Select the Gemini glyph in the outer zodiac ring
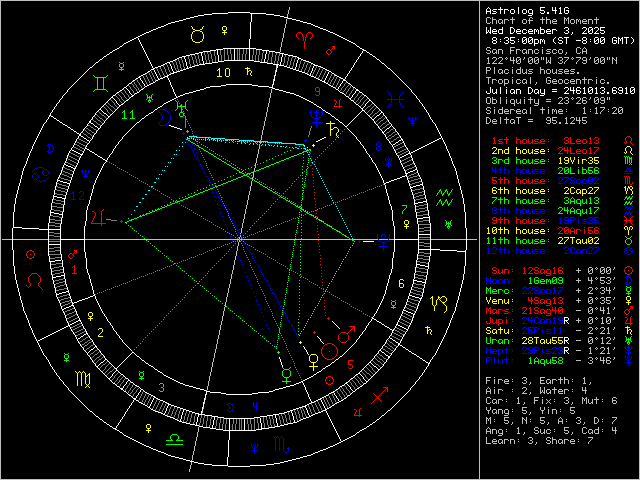The width and height of the screenshot is (640, 480). 100,83
